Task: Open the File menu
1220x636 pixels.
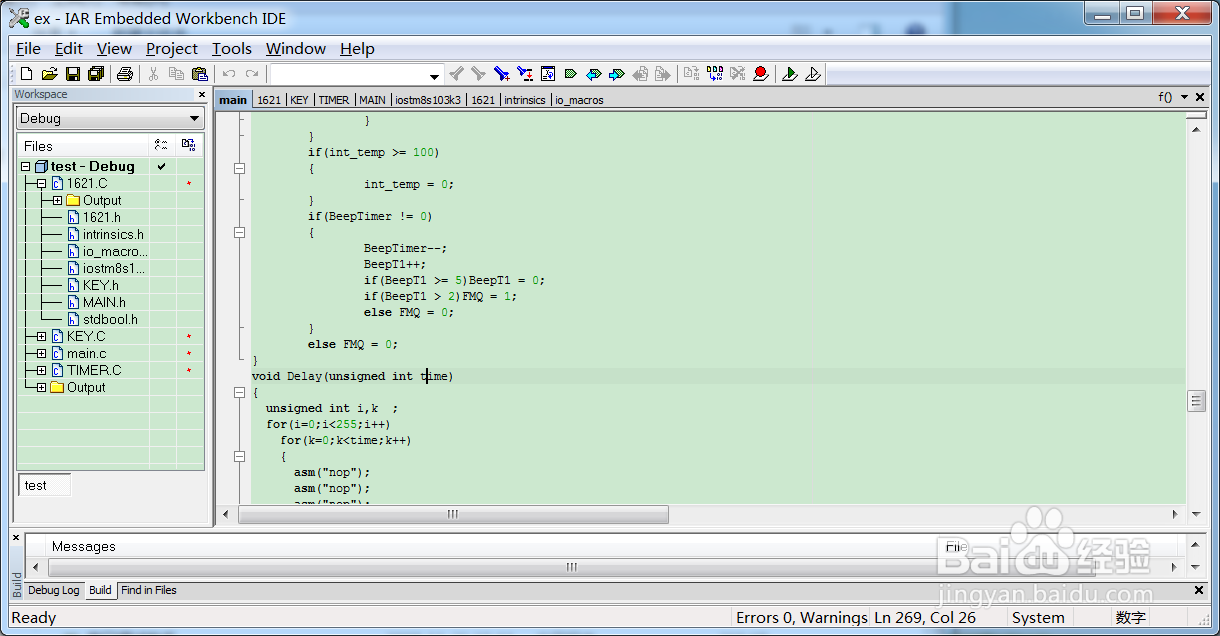Action: point(29,48)
